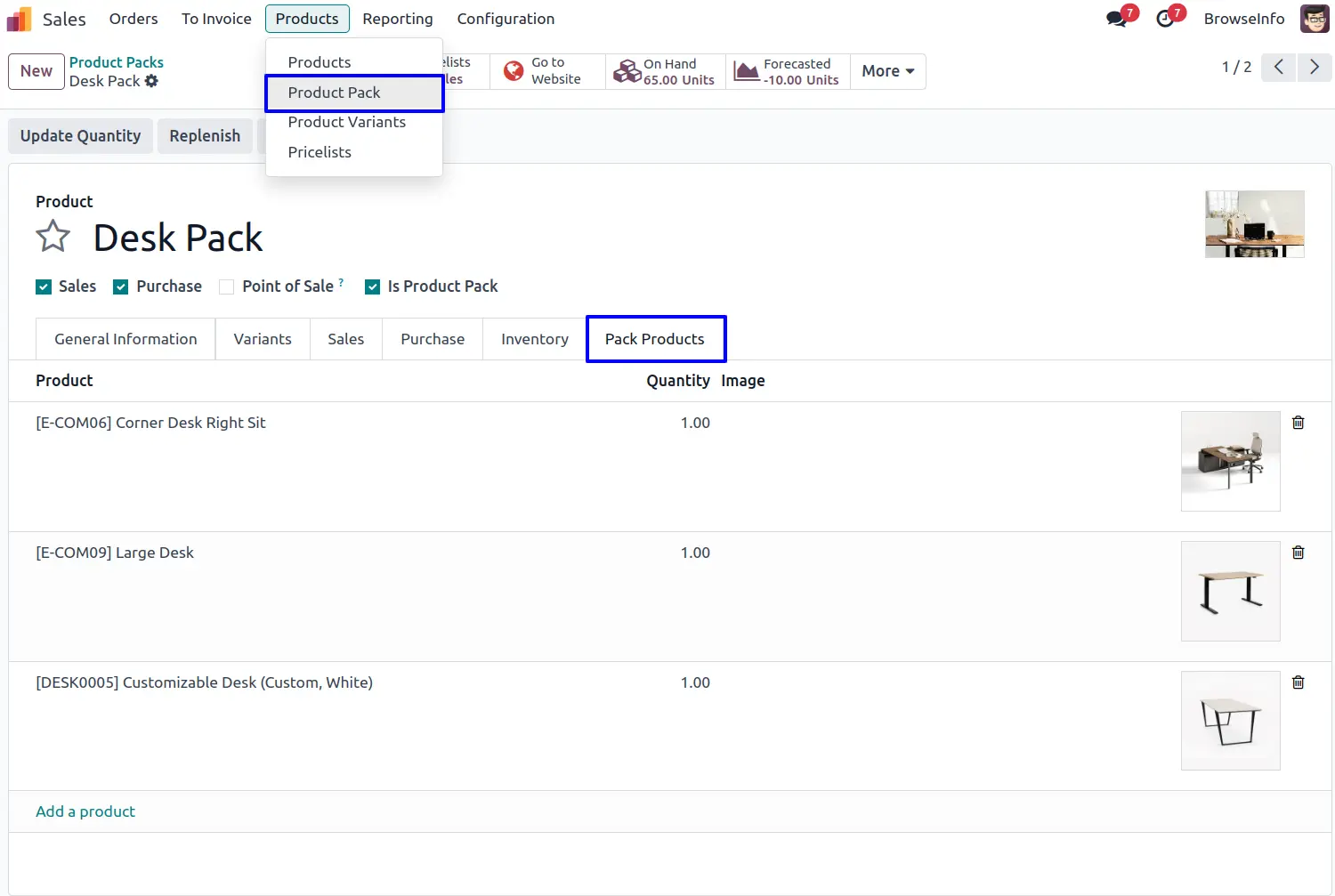1335x896 pixels.
Task: Click the Add a product link
Action: pos(85,811)
